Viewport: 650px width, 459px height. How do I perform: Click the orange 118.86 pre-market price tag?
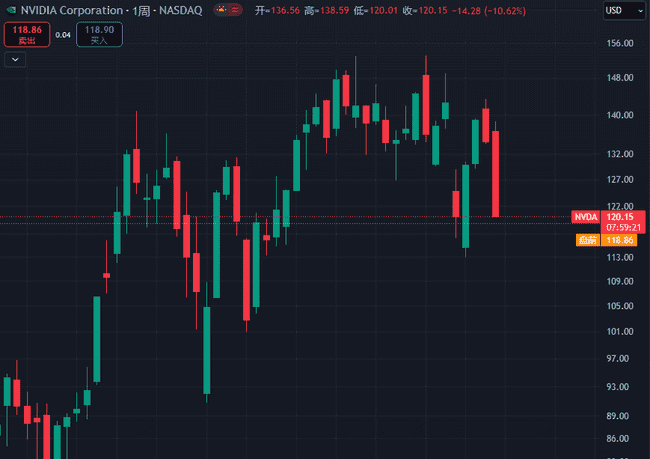pyautogui.click(x=619, y=240)
